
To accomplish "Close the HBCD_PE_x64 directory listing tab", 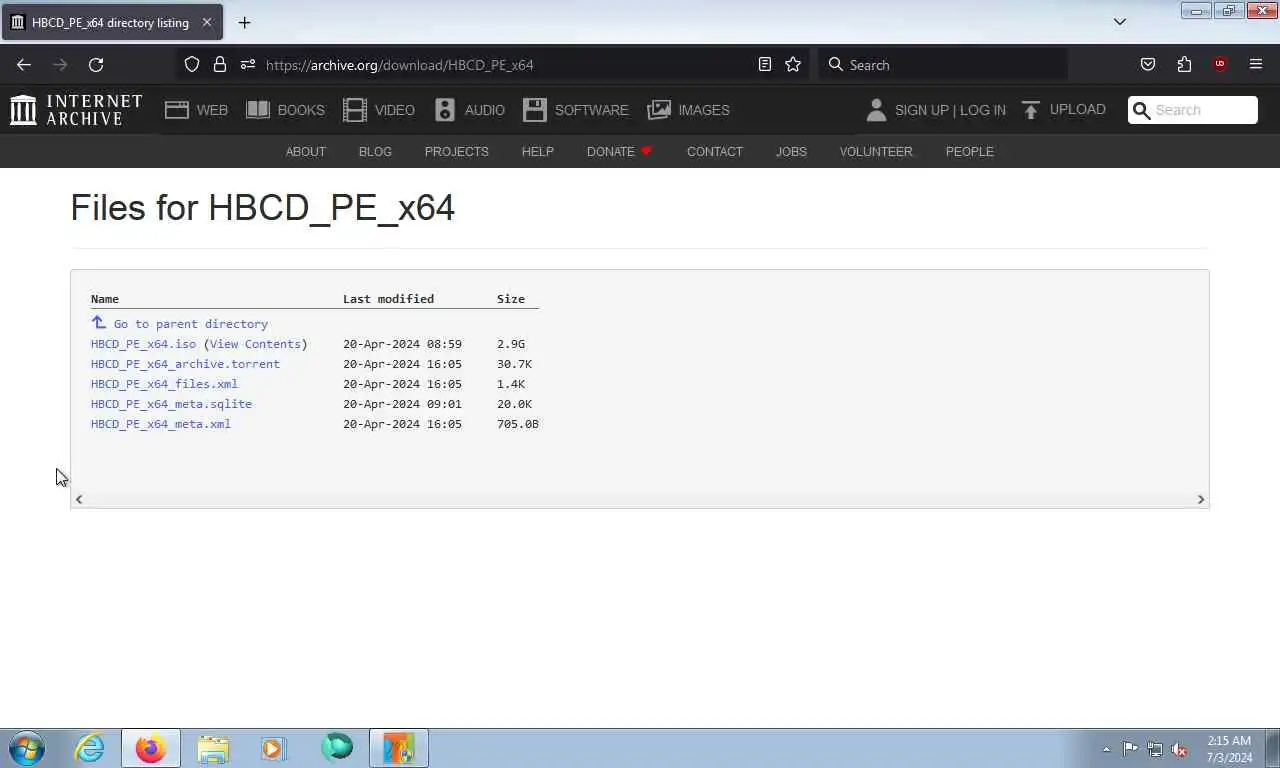I will click(207, 22).
